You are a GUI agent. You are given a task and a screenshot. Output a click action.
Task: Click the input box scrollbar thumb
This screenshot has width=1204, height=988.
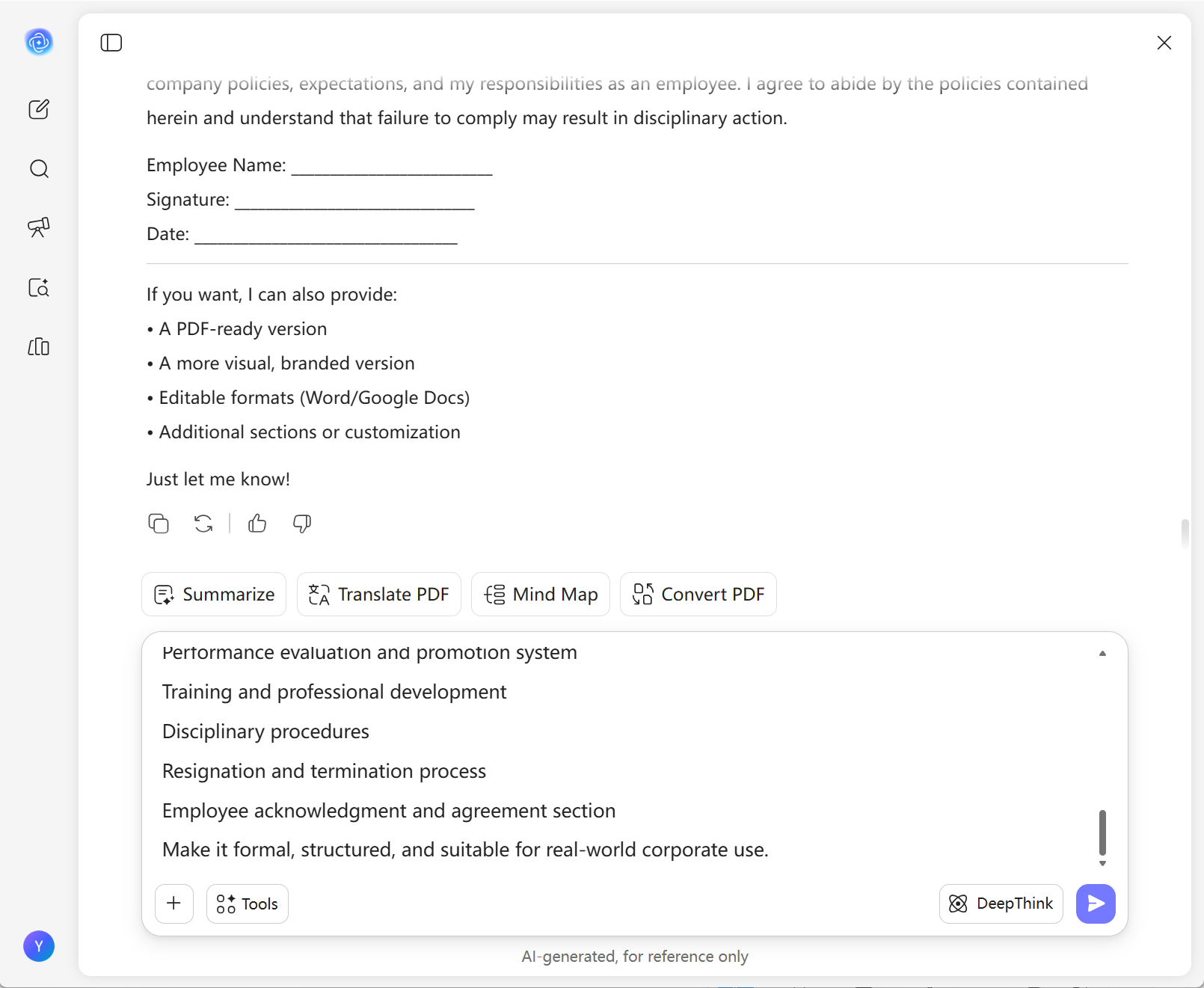(x=1102, y=832)
